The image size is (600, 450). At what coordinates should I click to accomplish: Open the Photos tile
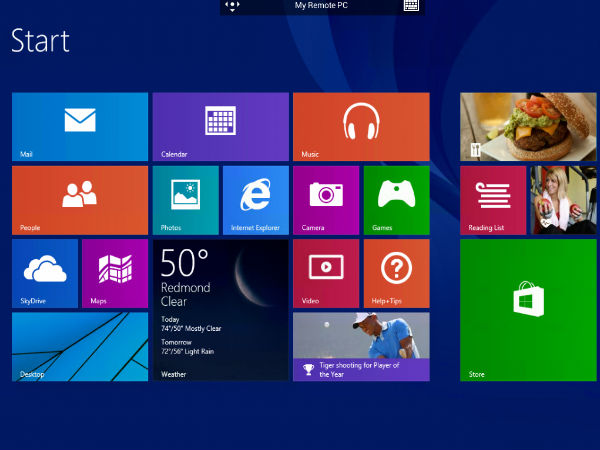185,200
